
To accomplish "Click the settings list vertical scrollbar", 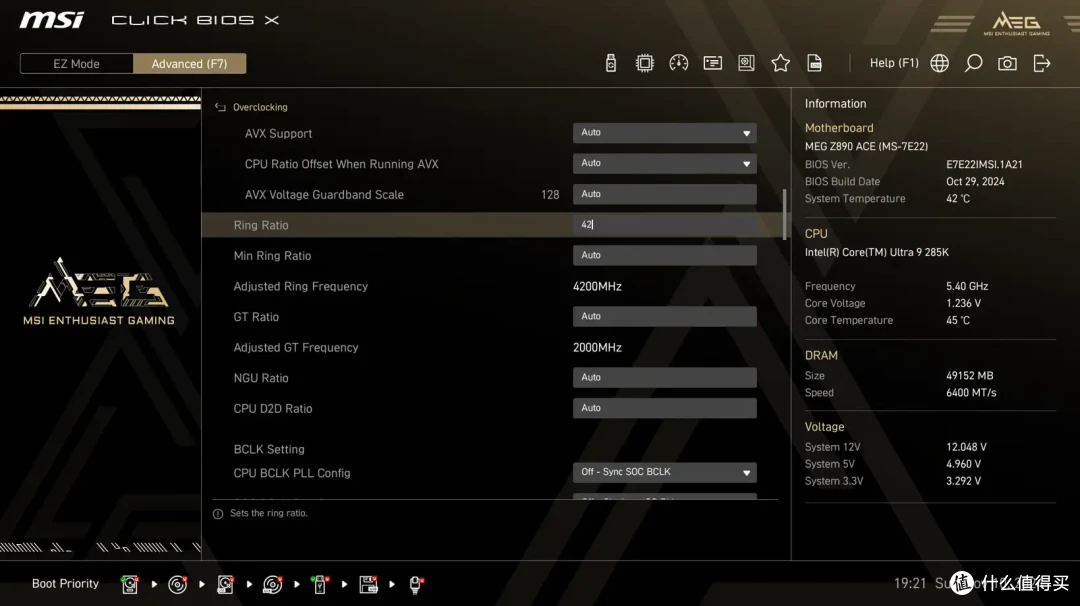I will click(785, 215).
